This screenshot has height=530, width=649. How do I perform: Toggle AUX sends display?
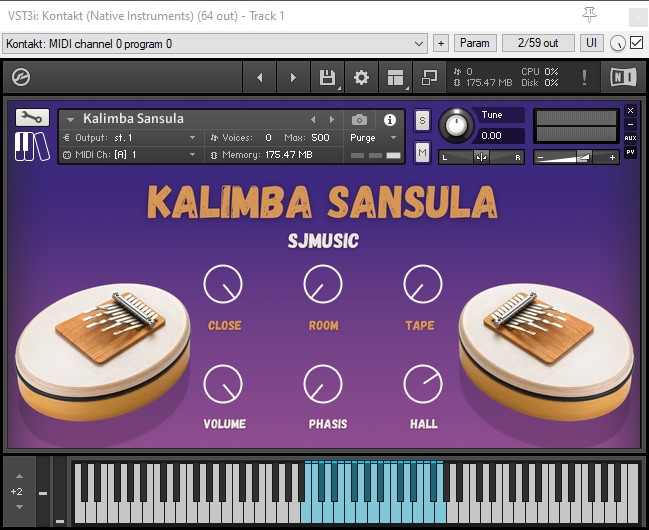pos(630,138)
